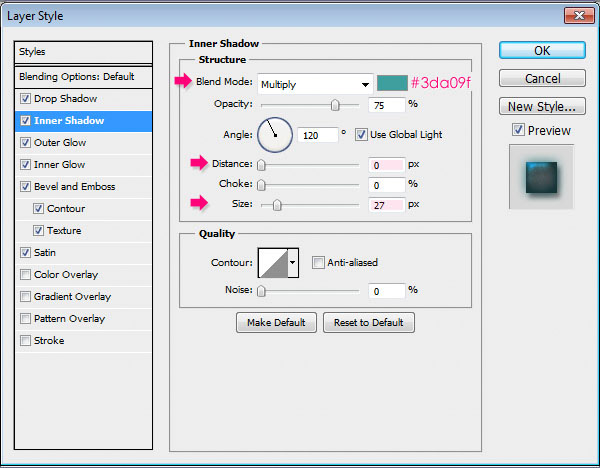Uncheck the Contour sub-effect checkbox

(x=38, y=209)
